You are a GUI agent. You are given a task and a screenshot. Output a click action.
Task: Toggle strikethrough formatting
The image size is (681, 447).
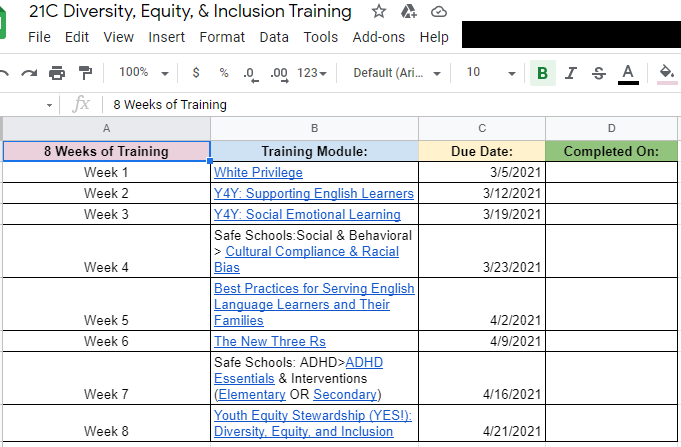click(x=599, y=73)
